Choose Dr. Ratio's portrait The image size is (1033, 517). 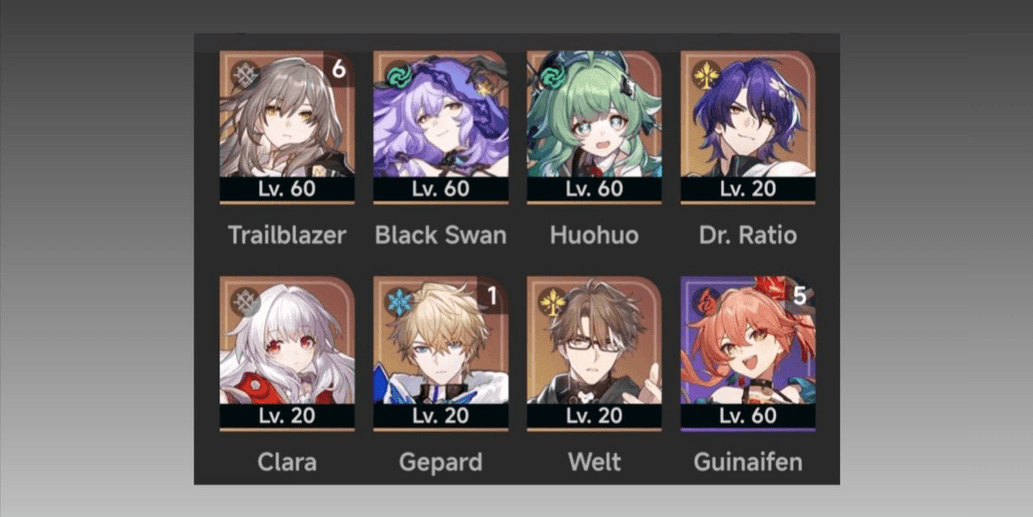748,126
